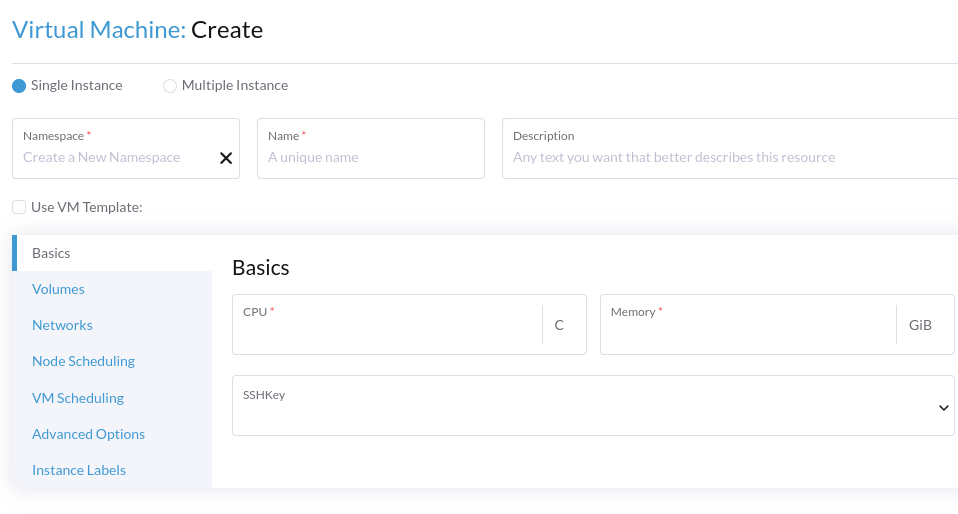The height and width of the screenshot is (514, 958).
Task: Show the Advanced Options tab
Action: 88,434
